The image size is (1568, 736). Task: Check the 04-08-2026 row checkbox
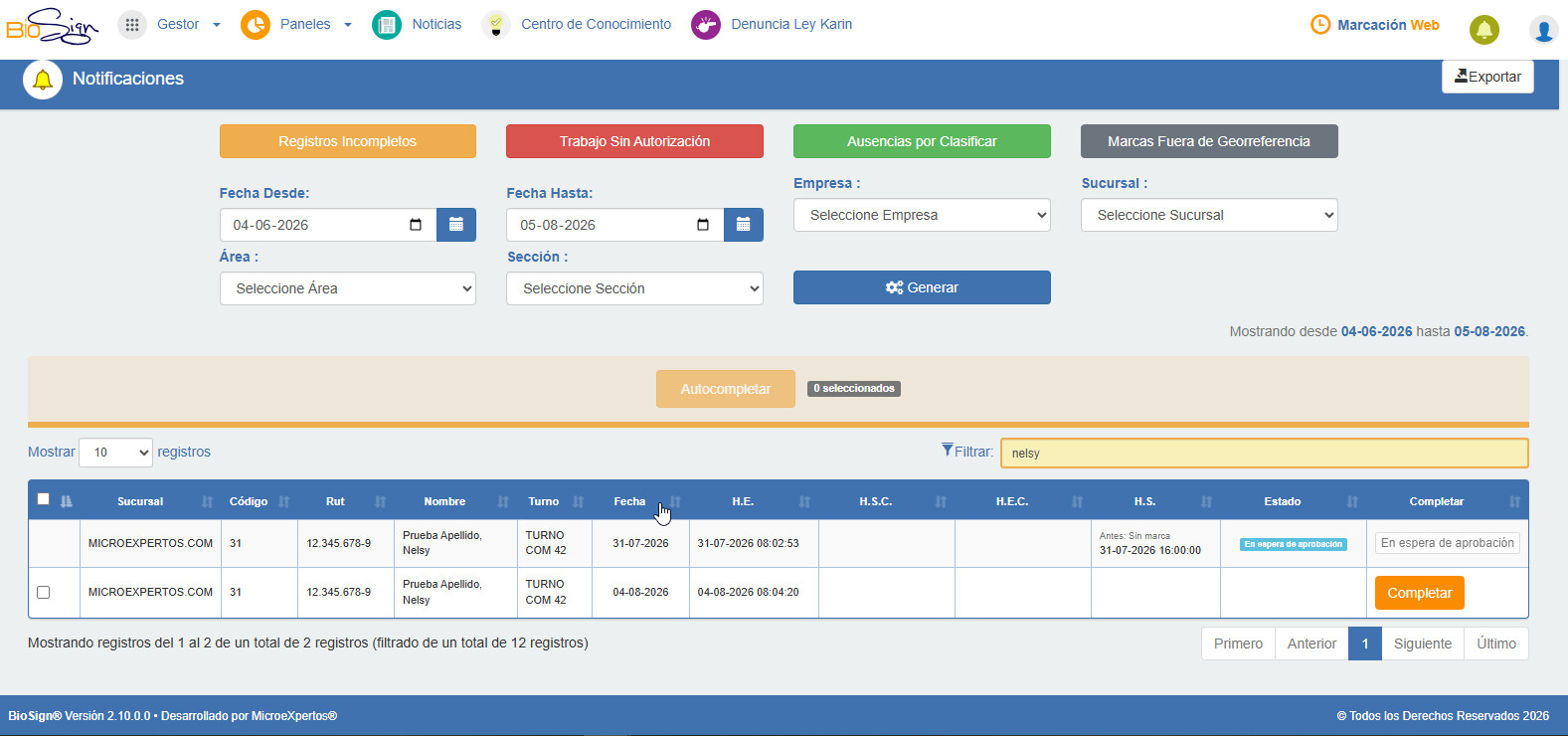(x=43, y=592)
